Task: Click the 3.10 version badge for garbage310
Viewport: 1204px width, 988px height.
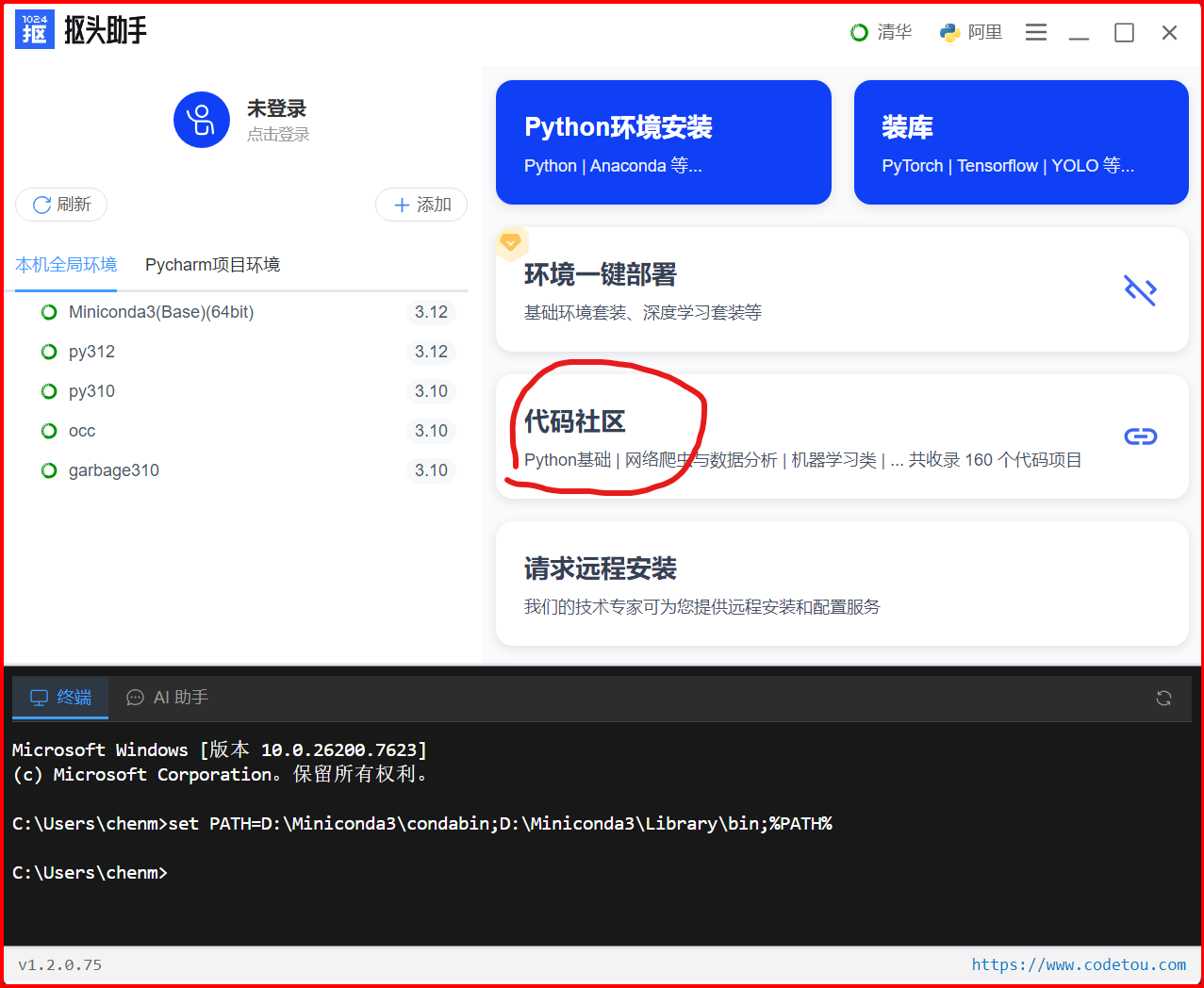Action: [432, 470]
